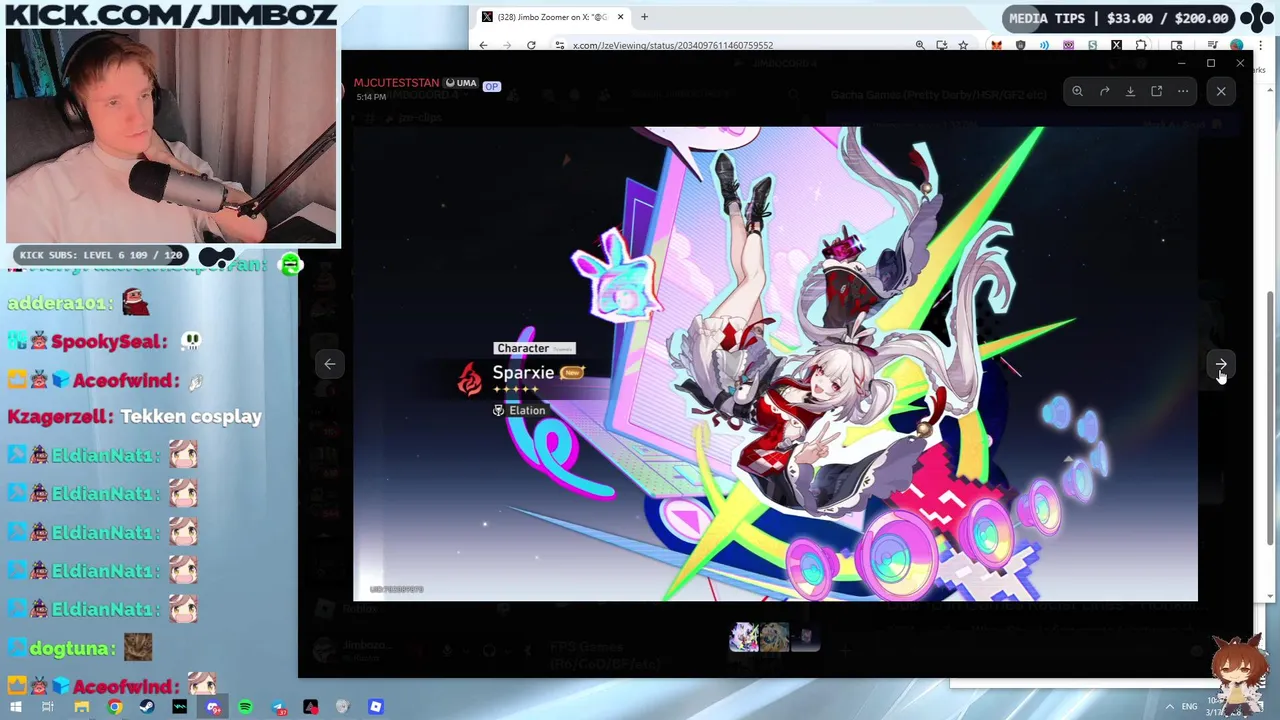Image resolution: width=1280 pixels, height=720 pixels.
Task: Open the blue sound-wave extension in Chrome
Action: [x=1044, y=45]
